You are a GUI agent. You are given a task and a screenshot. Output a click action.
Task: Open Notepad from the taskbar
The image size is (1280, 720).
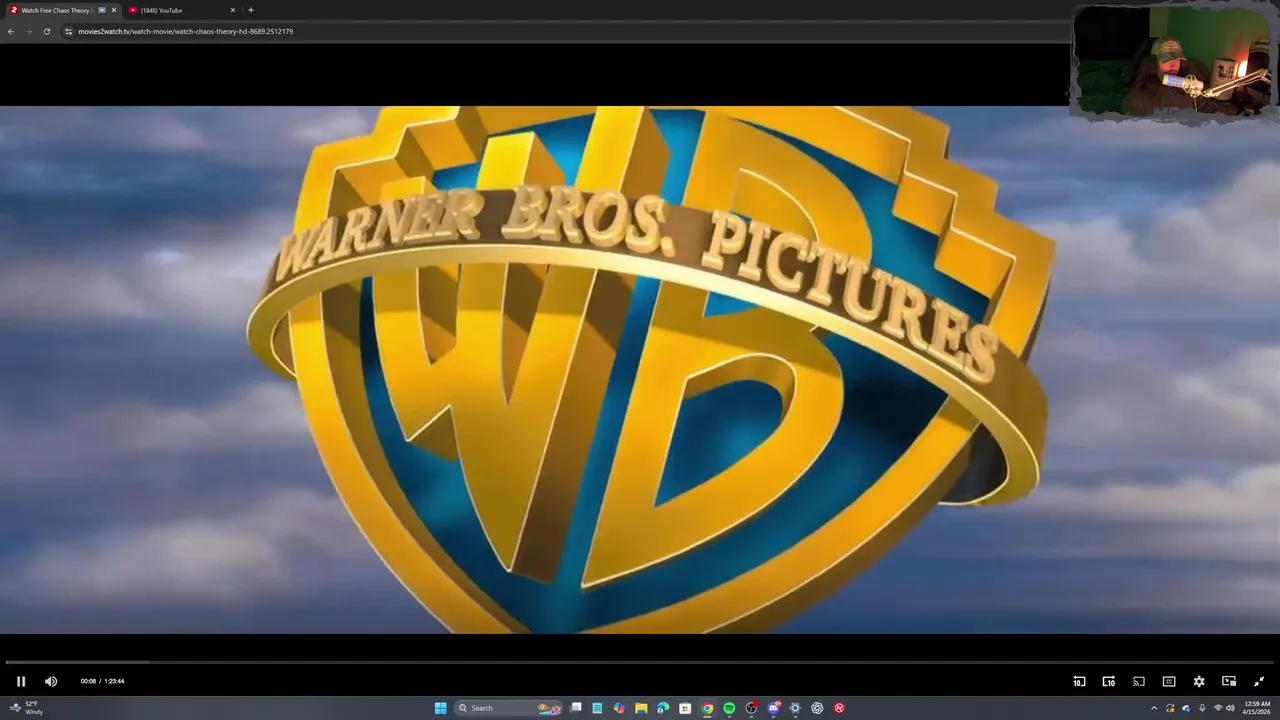pyautogui.click(x=597, y=708)
